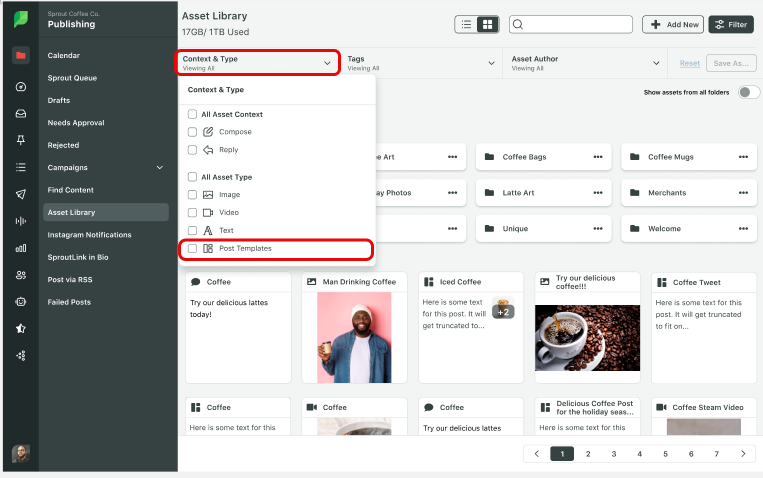763x478 pixels.
Task: Open Coffee Mugs folder options menu
Action: pos(744,157)
